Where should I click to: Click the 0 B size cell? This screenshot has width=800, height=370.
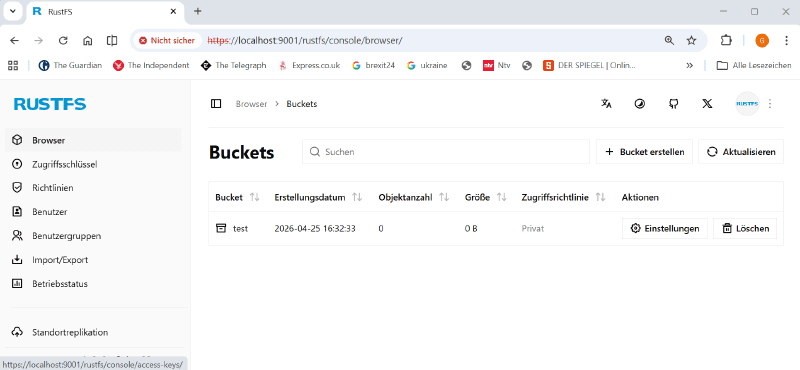click(471, 229)
